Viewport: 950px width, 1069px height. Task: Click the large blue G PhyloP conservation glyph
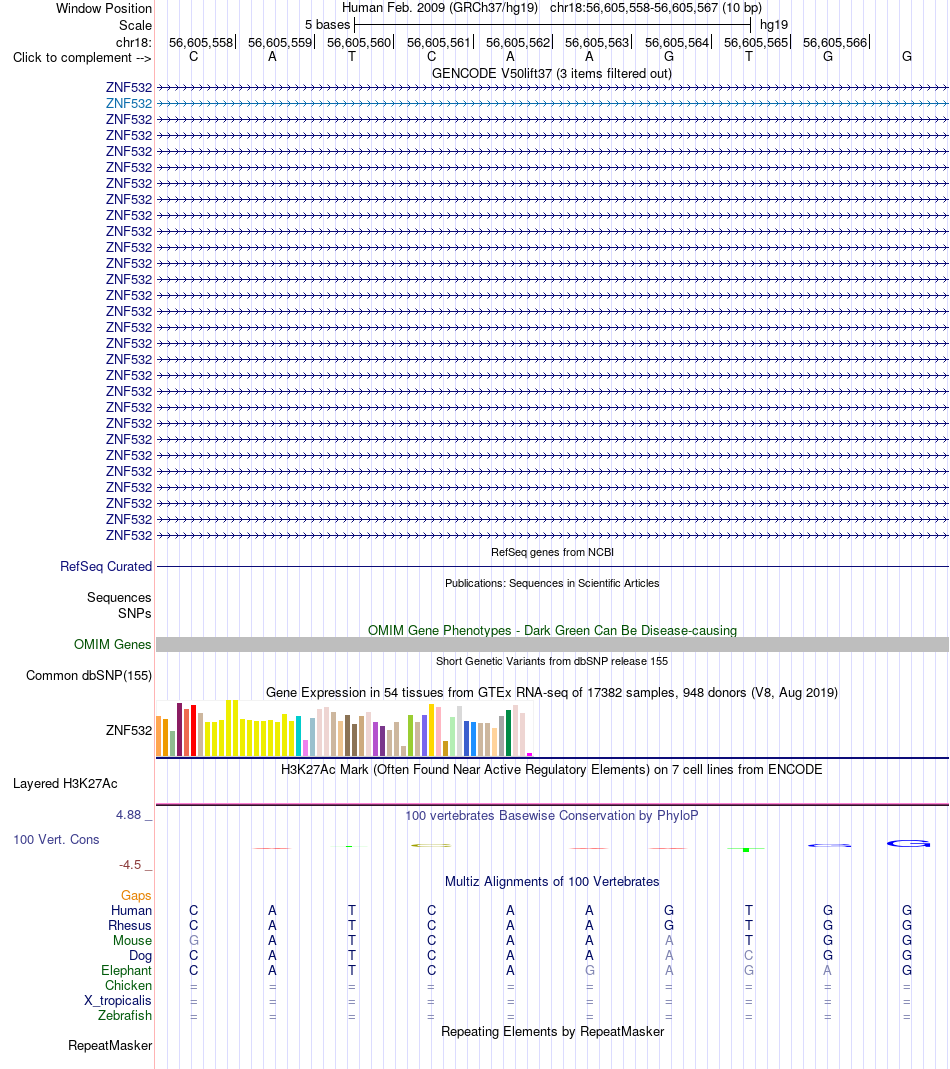tap(908, 844)
